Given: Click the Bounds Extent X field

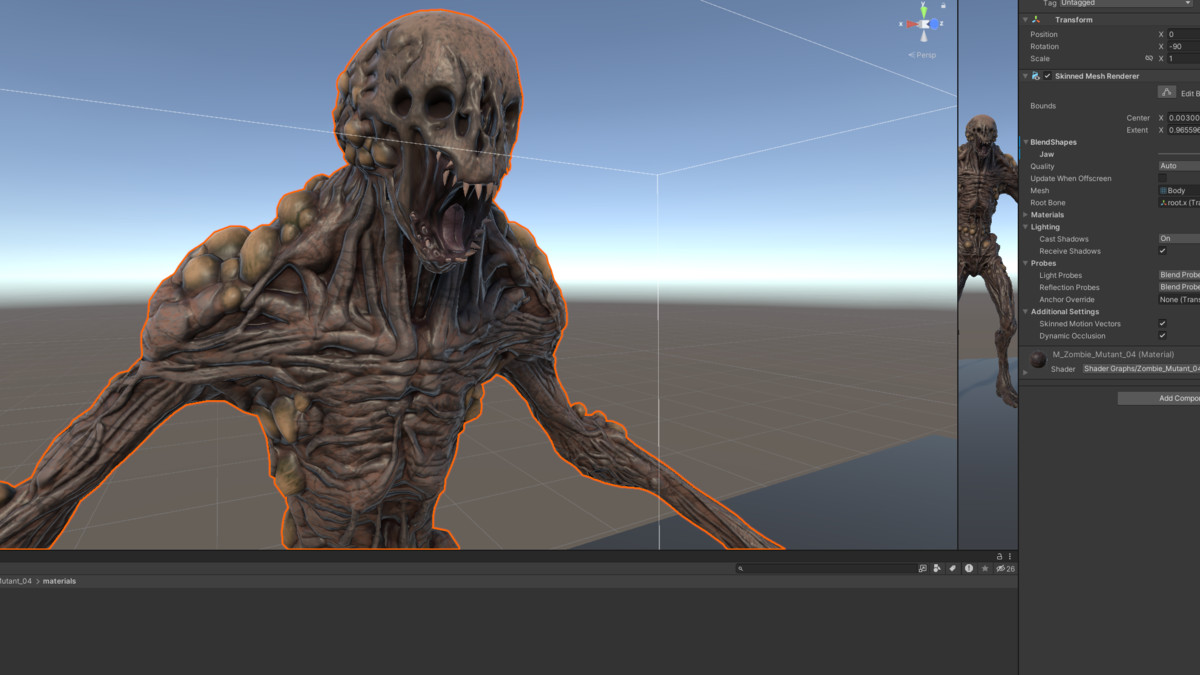Looking at the screenshot, I should click(1183, 130).
